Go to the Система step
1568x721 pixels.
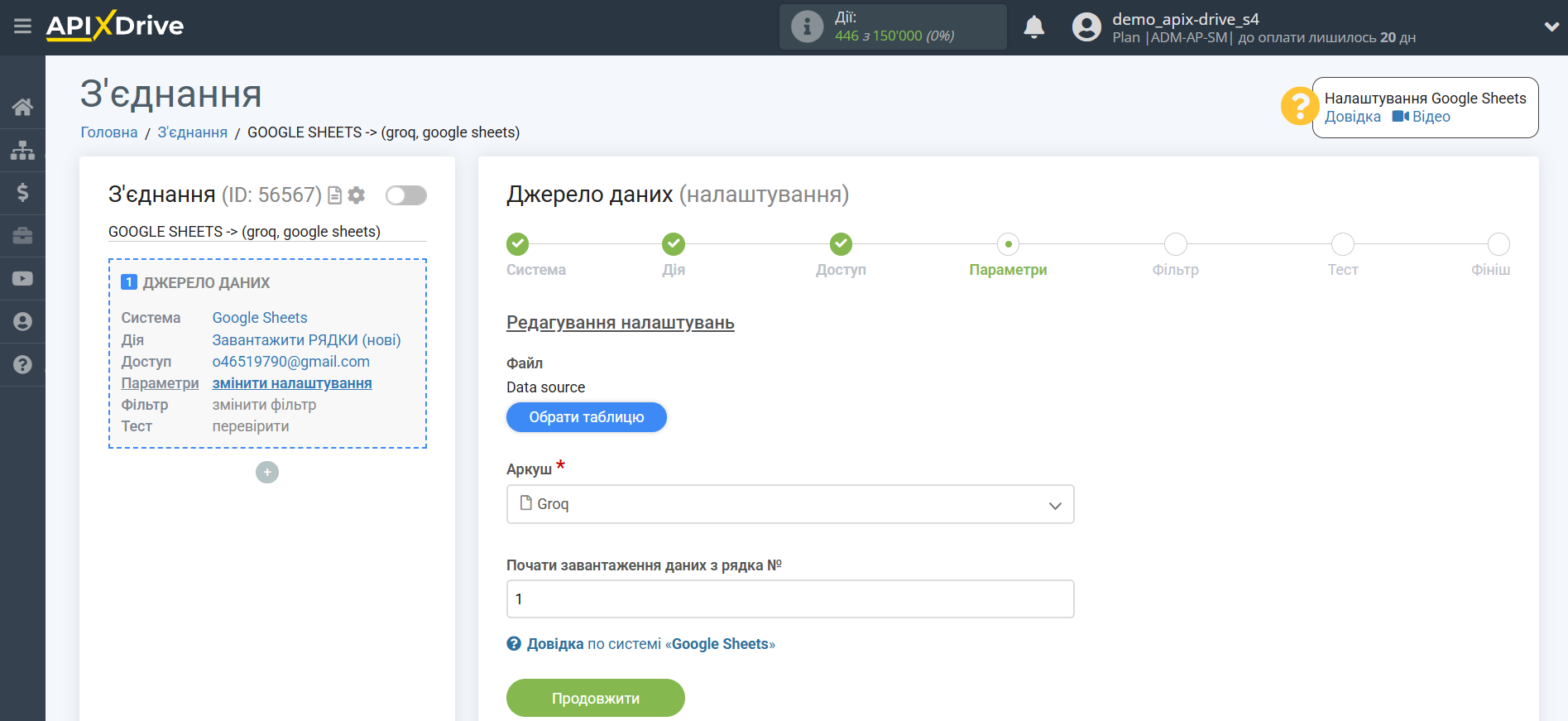(518, 244)
